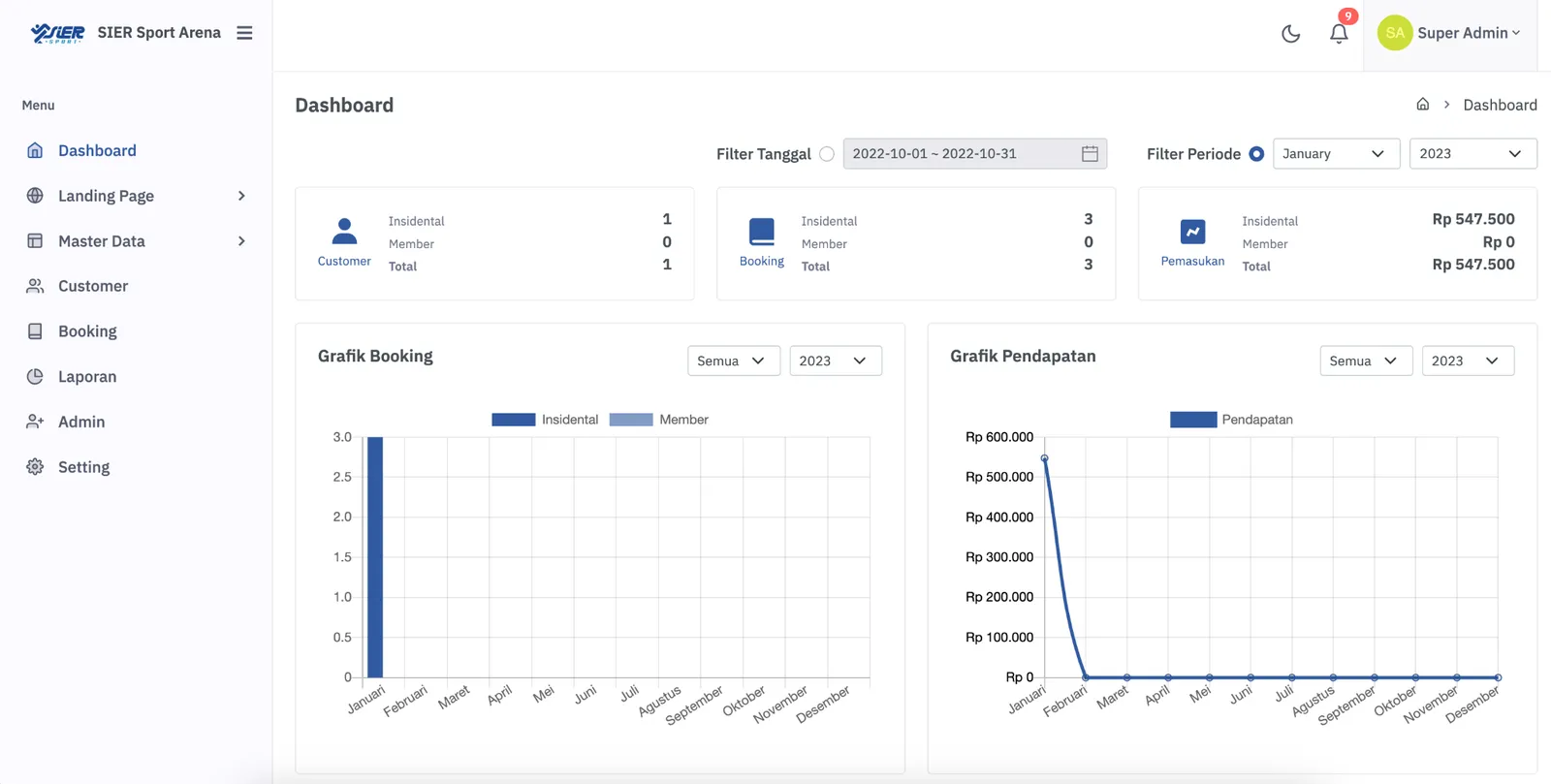Select the Filter Periode radio button
The width and height of the screenshot is (1551, 784).
[1256, 154]
